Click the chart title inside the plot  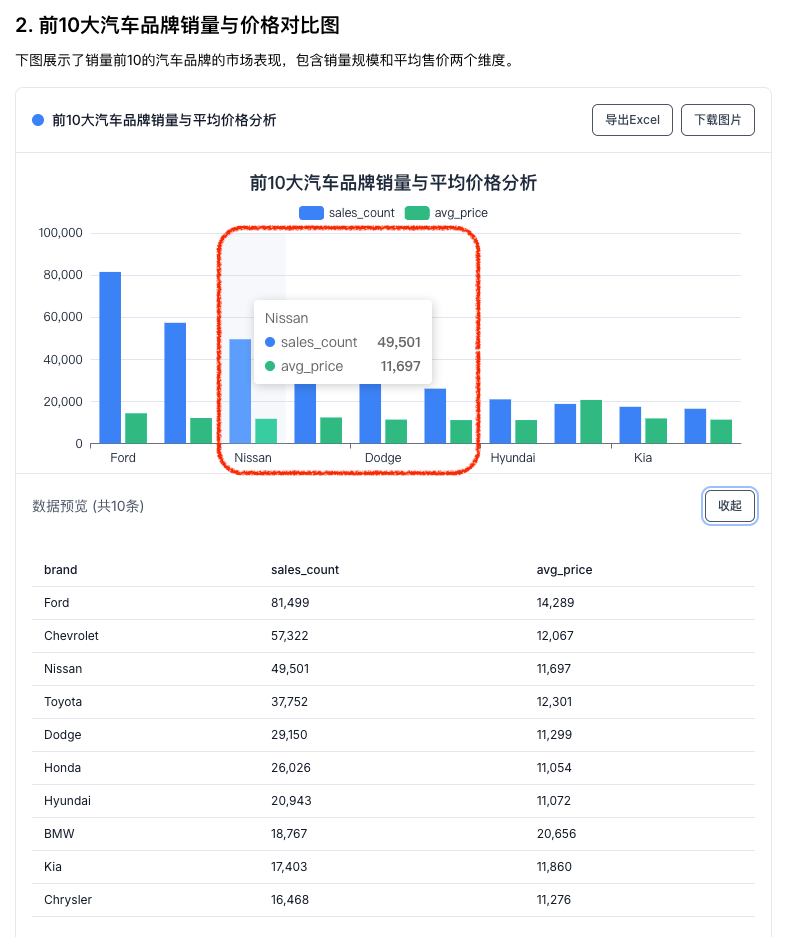393,182
